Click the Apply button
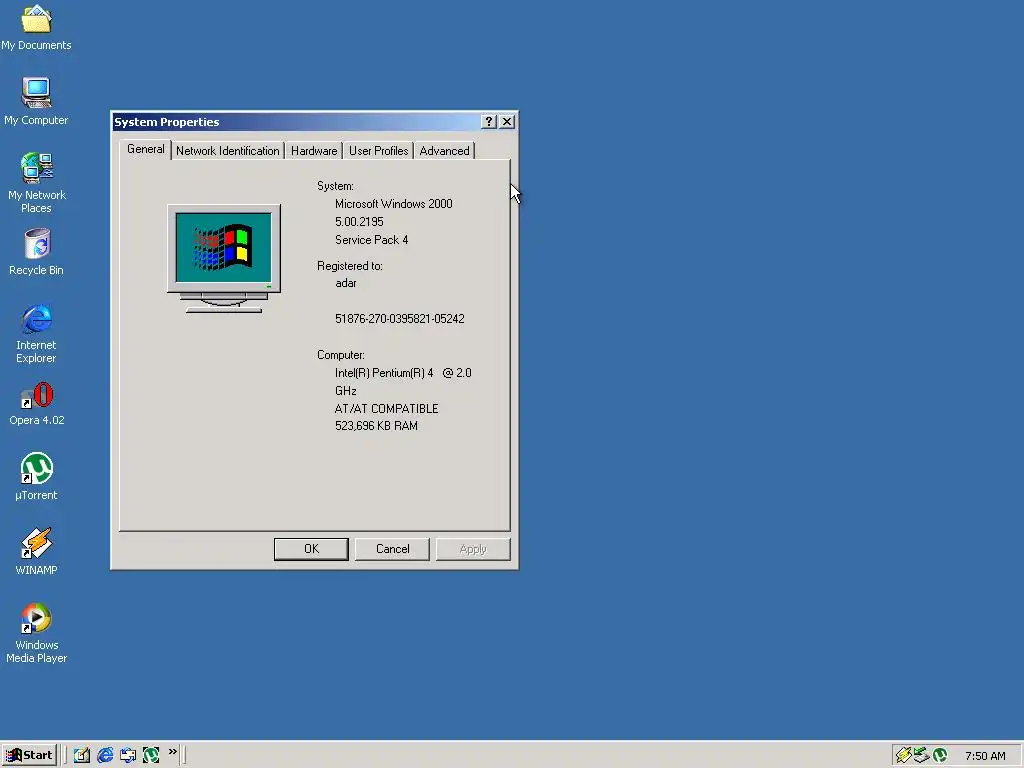The width and height of the screenshot is (1024, 768). [x=473, y=549]
